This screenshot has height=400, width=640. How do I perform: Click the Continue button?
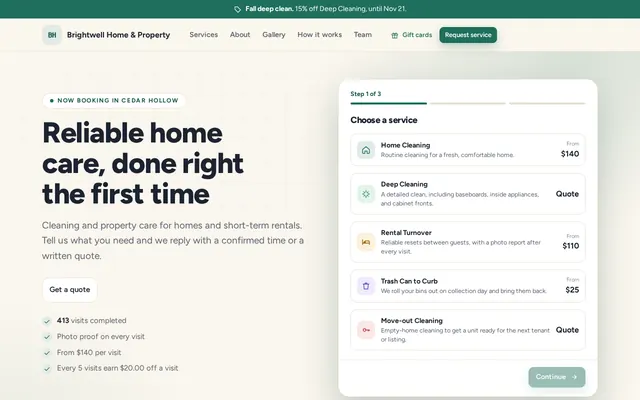tap(556, 377)
